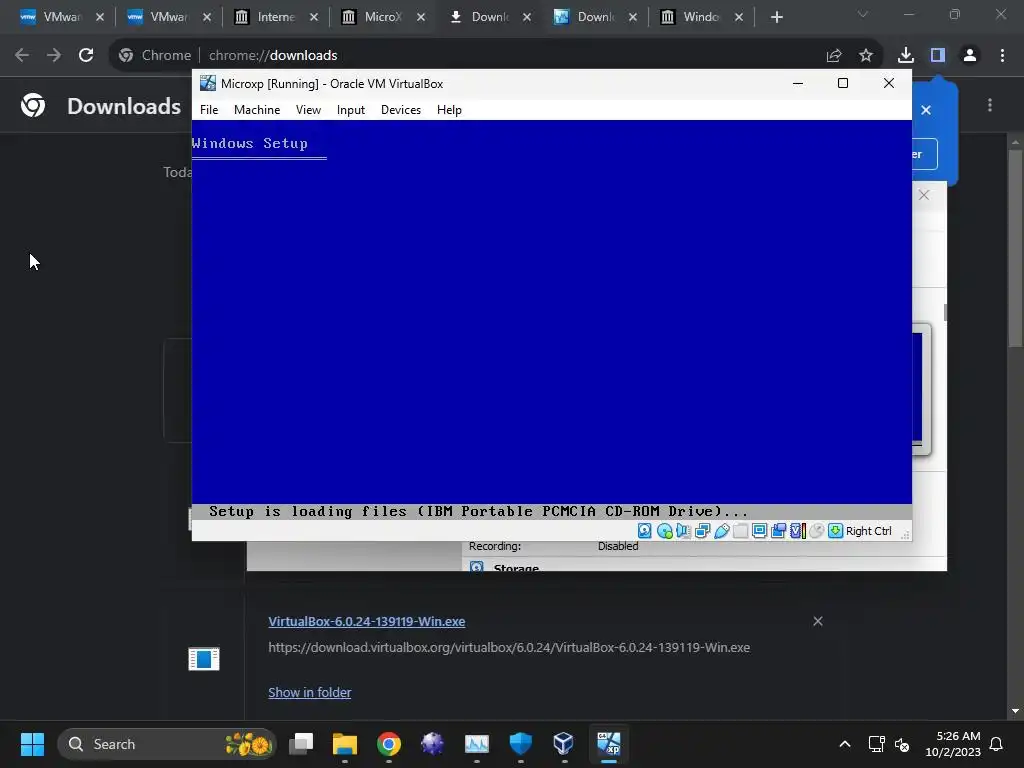Screen dimensions: 1024x768
Task: Open Task View from taskbar
Action: (x=301, y=744)
